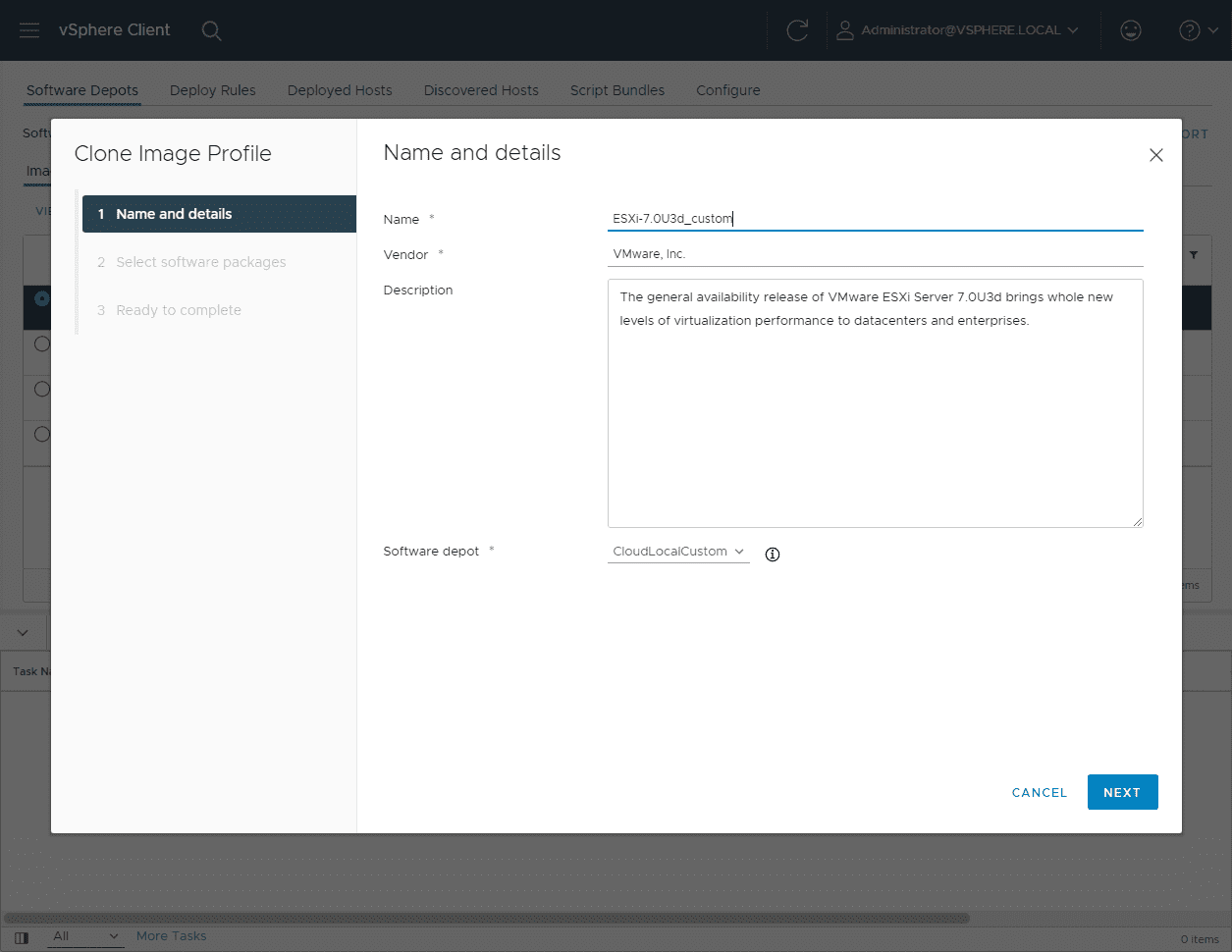The height and width of the screenshot is (952, 1232).
Task: Collapse the Recent Tasks panel chevron
Action: 23,633
